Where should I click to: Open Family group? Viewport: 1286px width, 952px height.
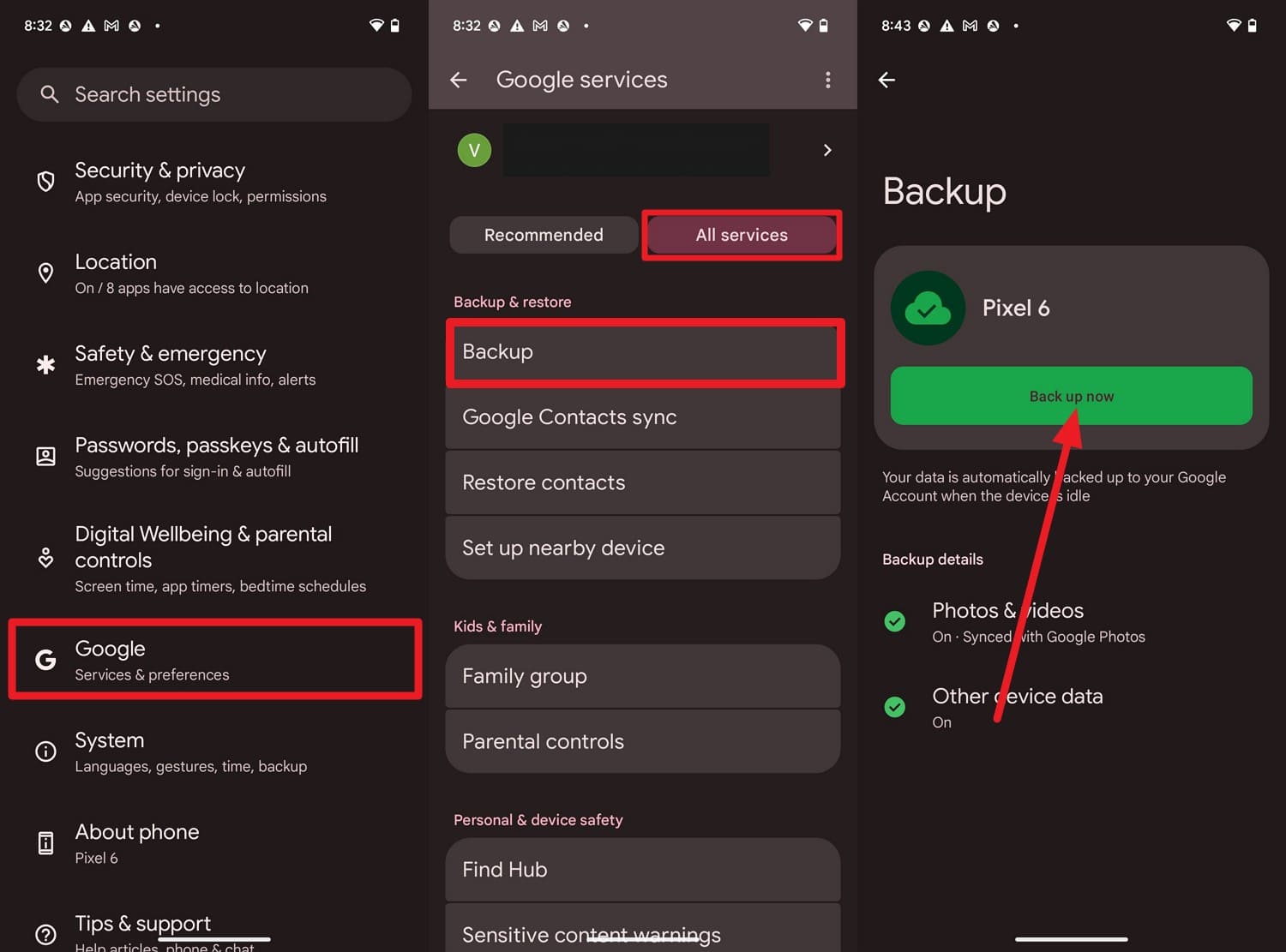(643, 676)
